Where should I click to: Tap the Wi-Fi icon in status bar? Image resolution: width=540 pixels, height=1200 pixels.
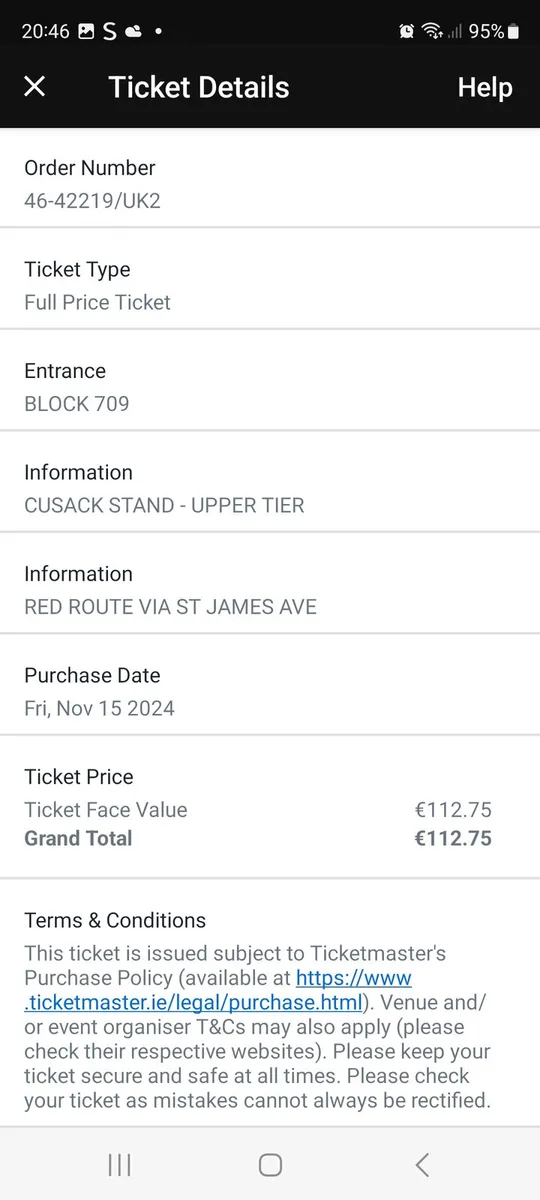pyautogui.click(x=432, y=31)
